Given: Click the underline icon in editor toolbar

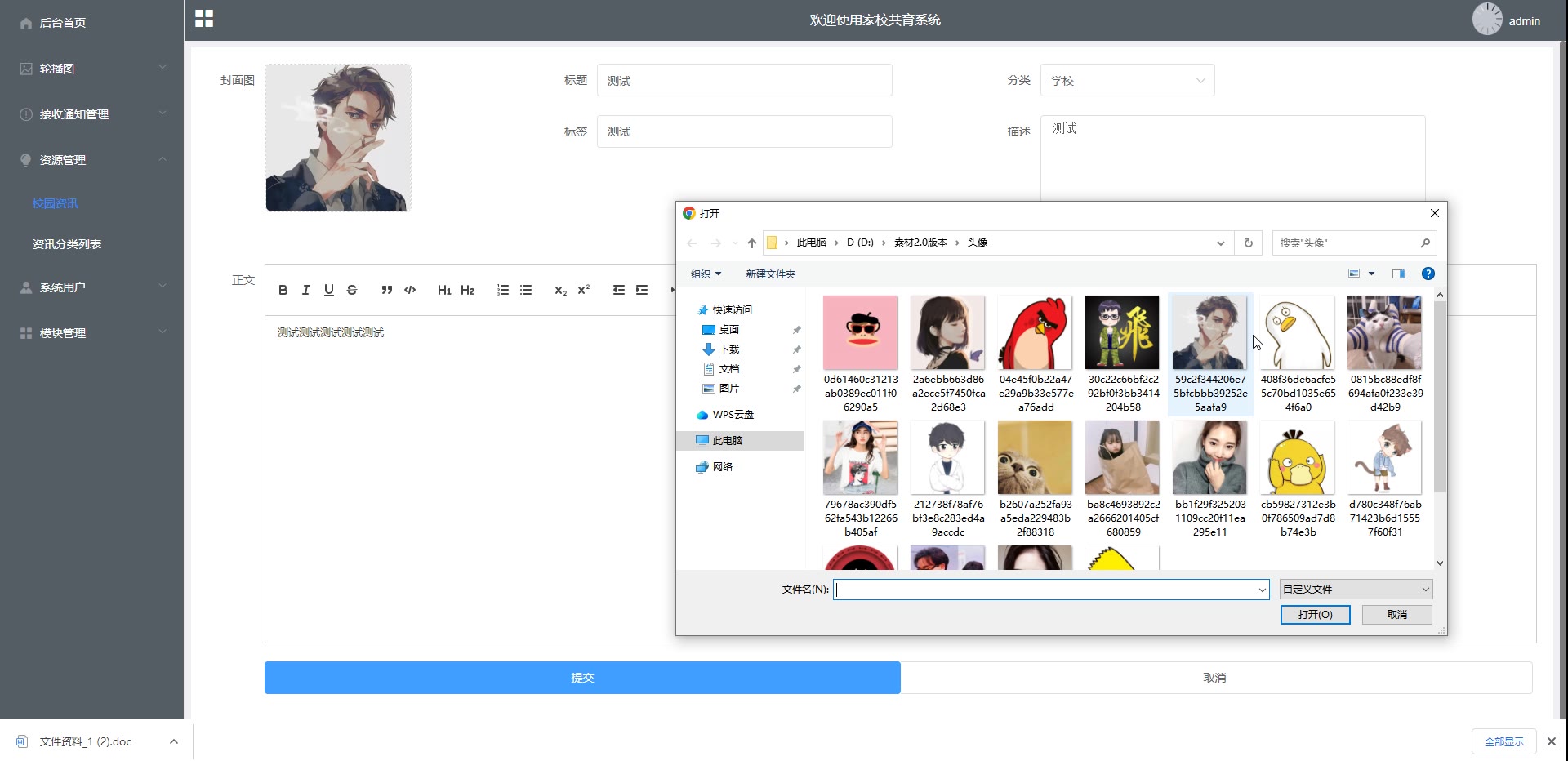Looking at the screenshot, I should 328,290.
